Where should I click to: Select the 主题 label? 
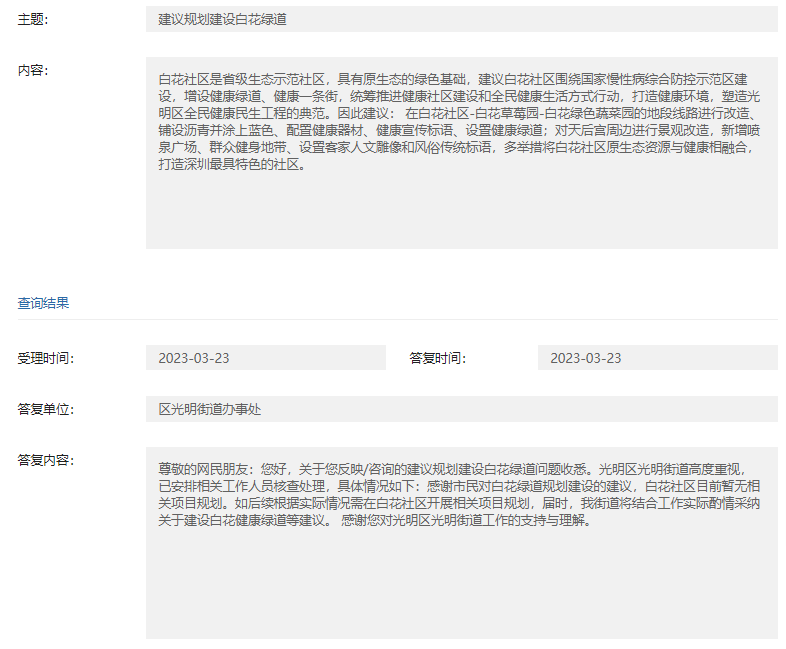pyautogui.click(x=32, y=20)
